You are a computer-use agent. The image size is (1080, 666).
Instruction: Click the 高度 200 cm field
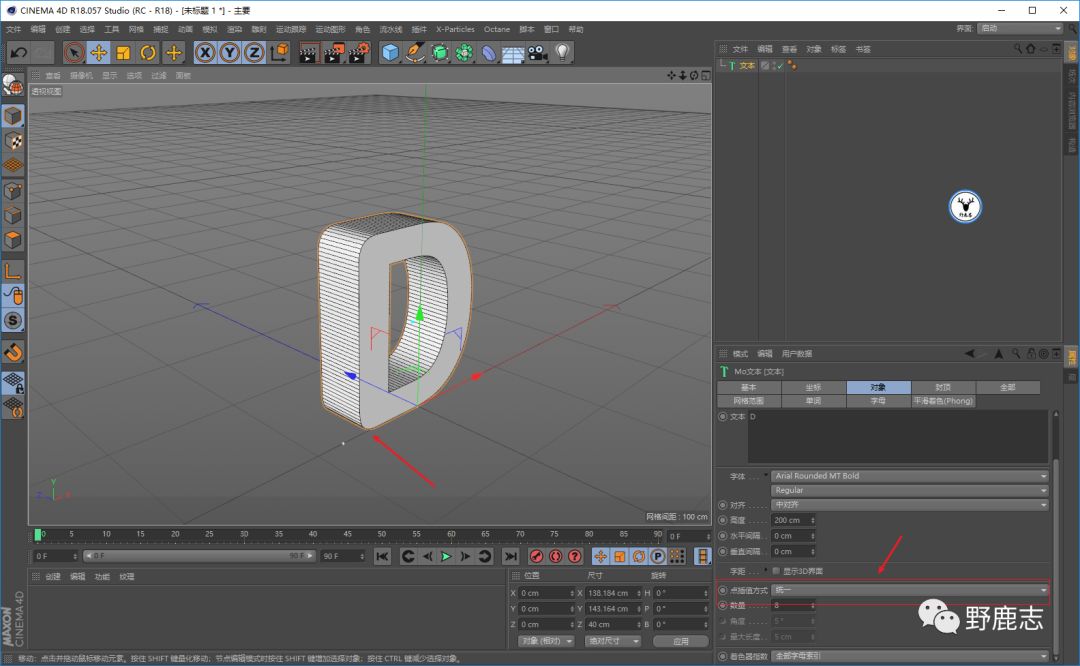pyautogui.click(x=793, y=521)
